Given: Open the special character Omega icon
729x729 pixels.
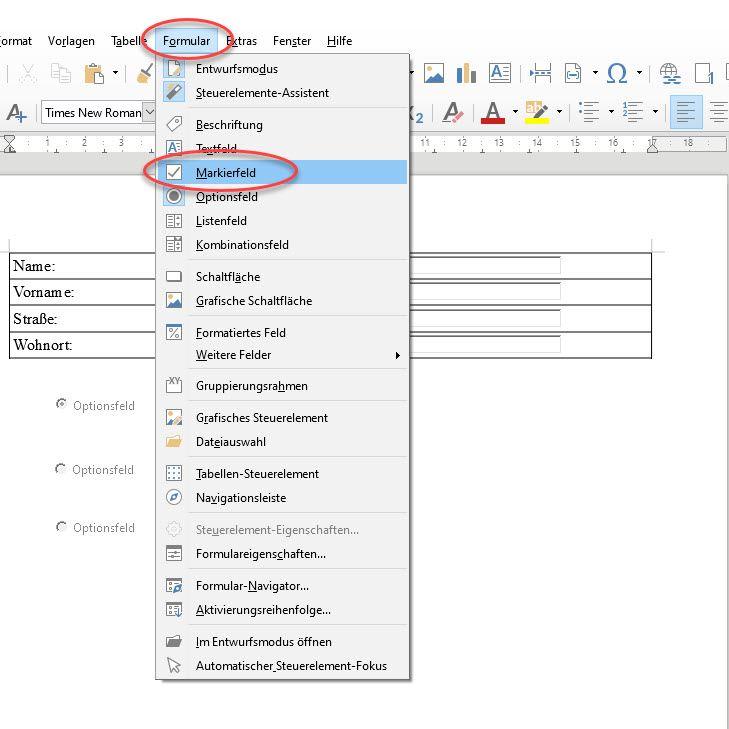Looking at the screenshot, I should pyautogui.click(x=616, y=73).
